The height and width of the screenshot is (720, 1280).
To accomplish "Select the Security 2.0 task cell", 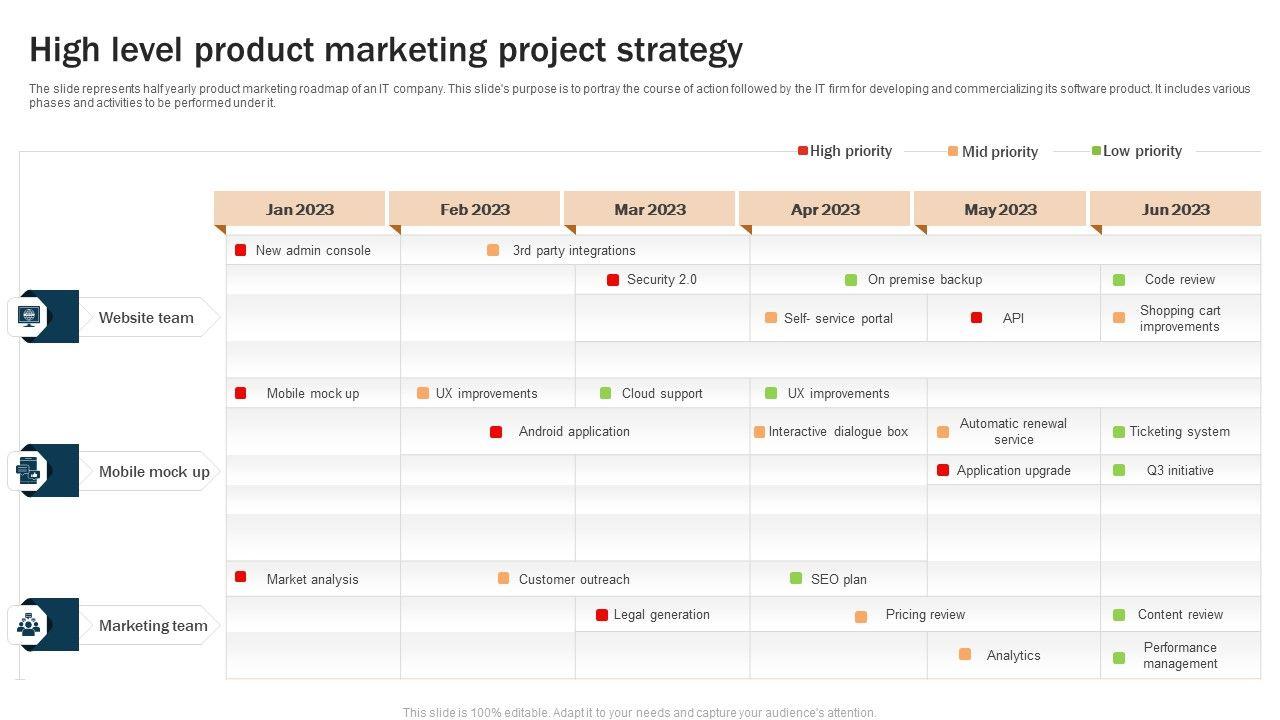I will click(x=661, y=280).
